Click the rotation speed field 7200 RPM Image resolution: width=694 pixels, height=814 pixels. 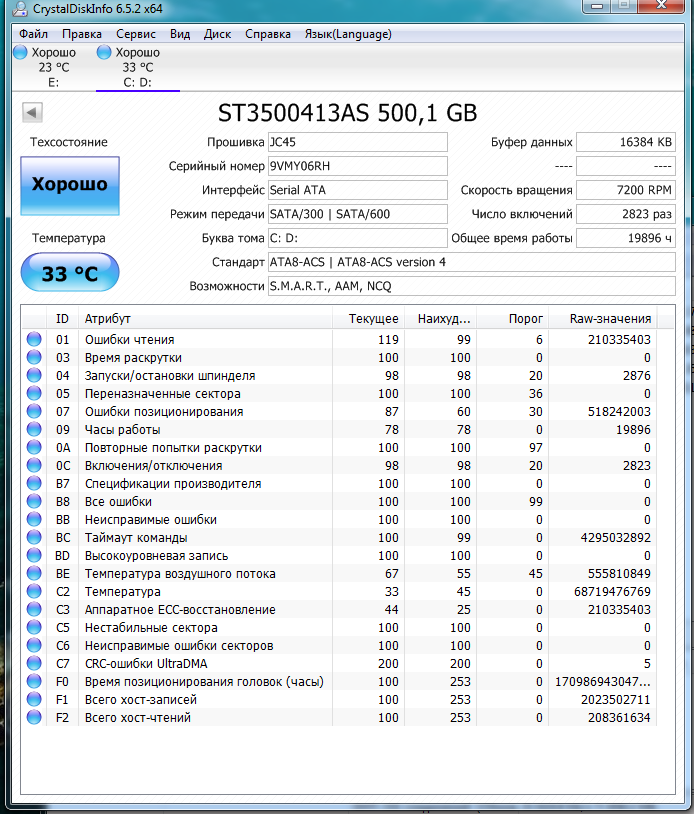[625, 190]
